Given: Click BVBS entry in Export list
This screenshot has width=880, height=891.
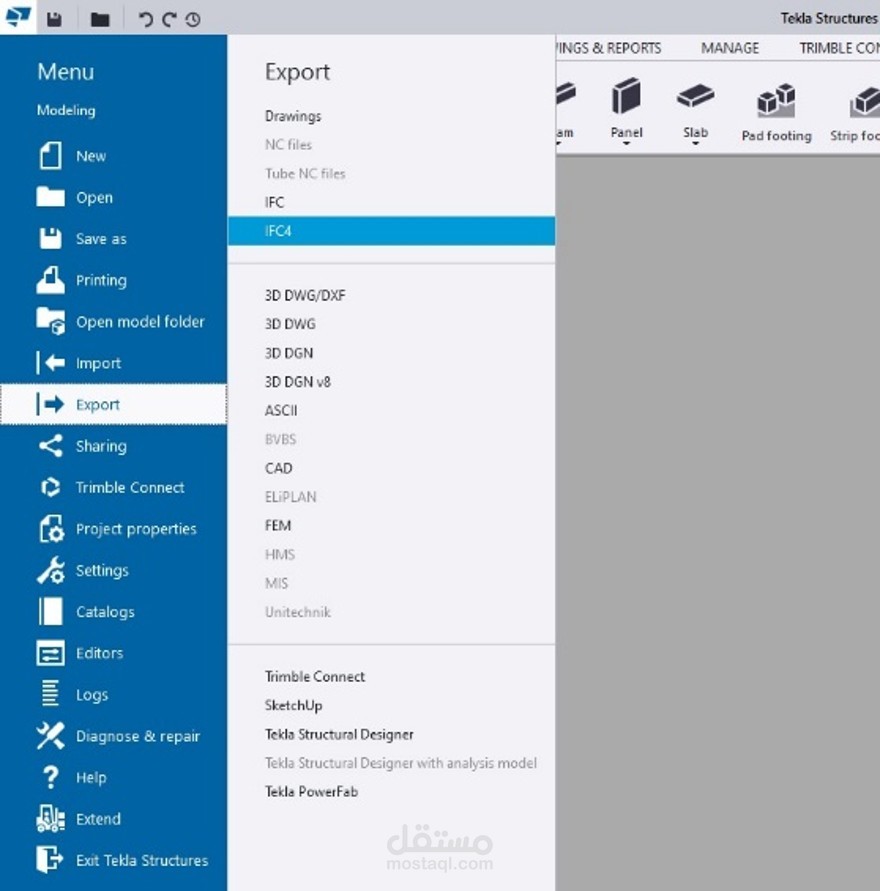Looking at the screenshot, I should point(280,439).
